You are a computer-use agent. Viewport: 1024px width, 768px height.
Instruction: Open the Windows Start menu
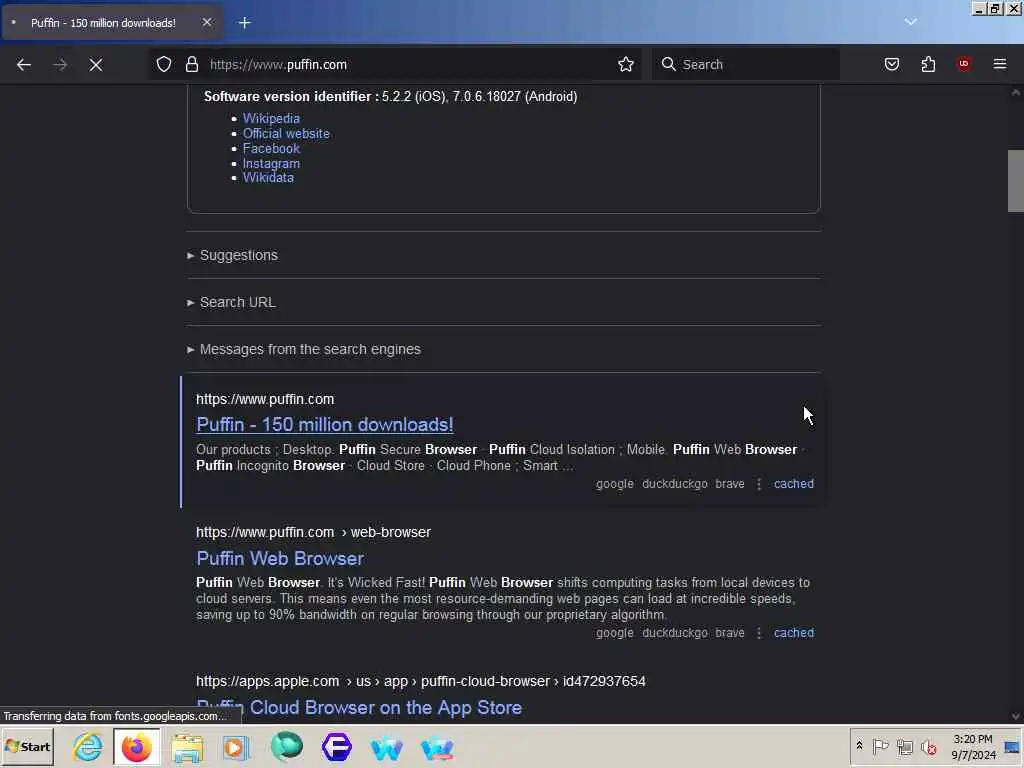point(27,747)
